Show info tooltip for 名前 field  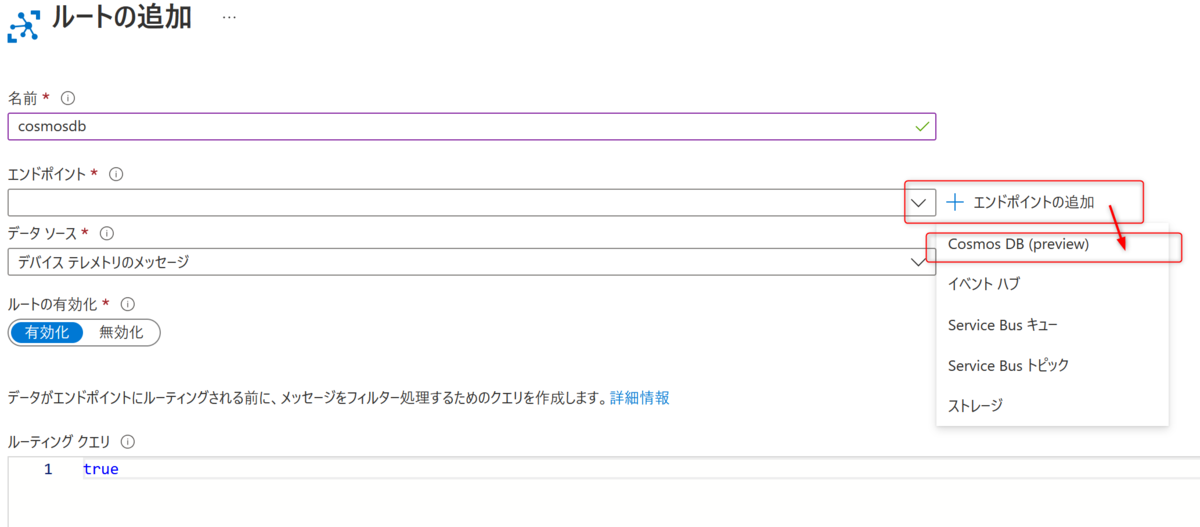point(68,98)
